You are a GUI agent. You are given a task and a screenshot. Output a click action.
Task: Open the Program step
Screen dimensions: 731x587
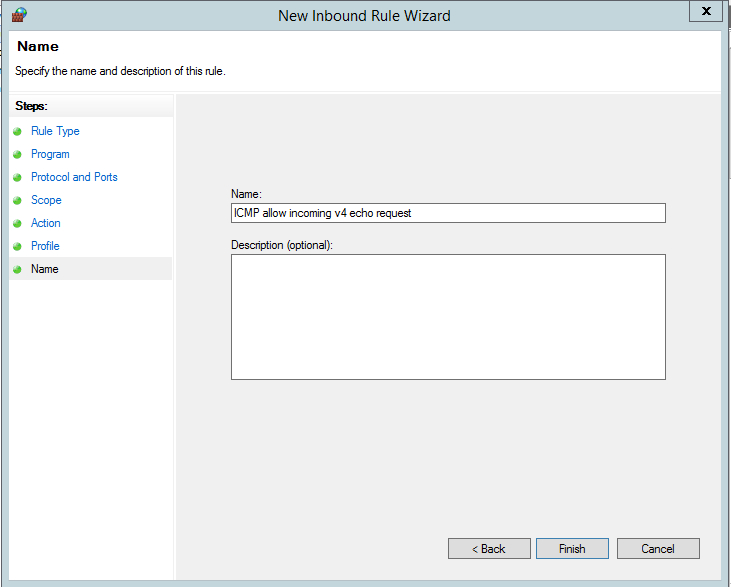(50, 154)
